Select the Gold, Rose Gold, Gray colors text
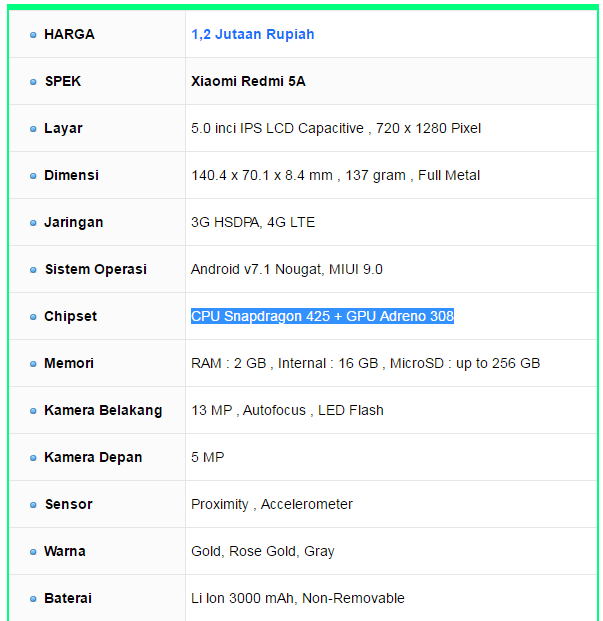The height and width of the screenshot is (621, 603). [263, 551]
